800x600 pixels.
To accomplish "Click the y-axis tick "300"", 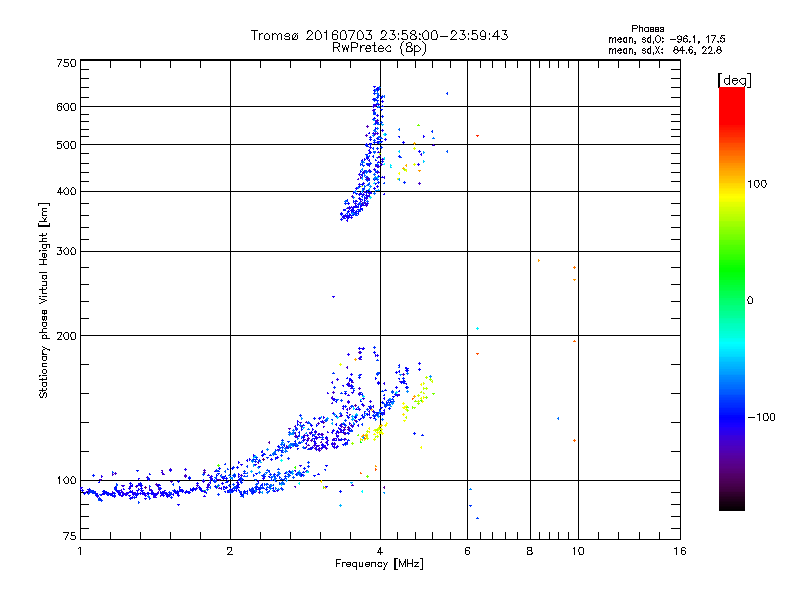I will click(66, 252).
